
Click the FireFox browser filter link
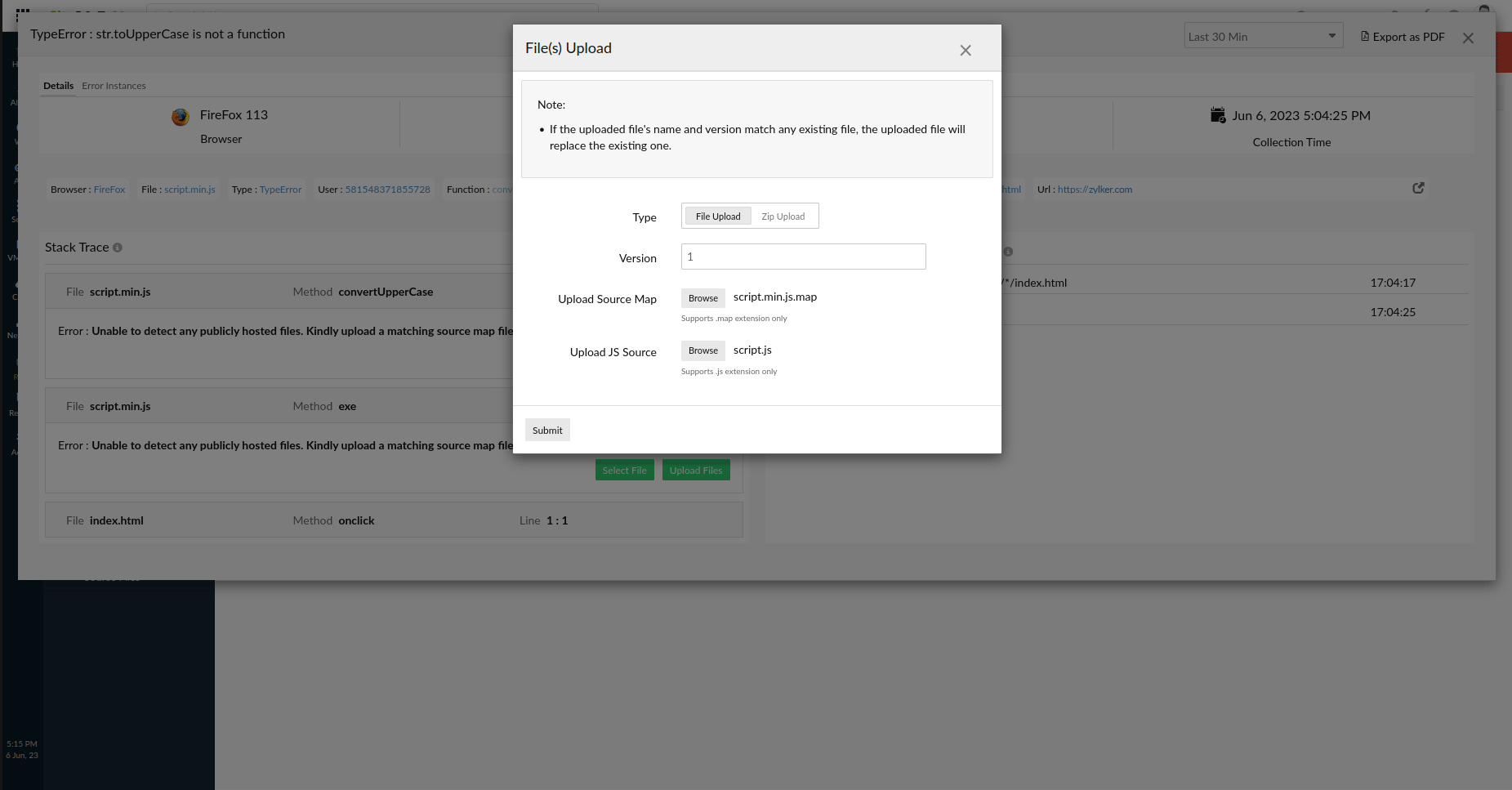click(x=109, y=190)
